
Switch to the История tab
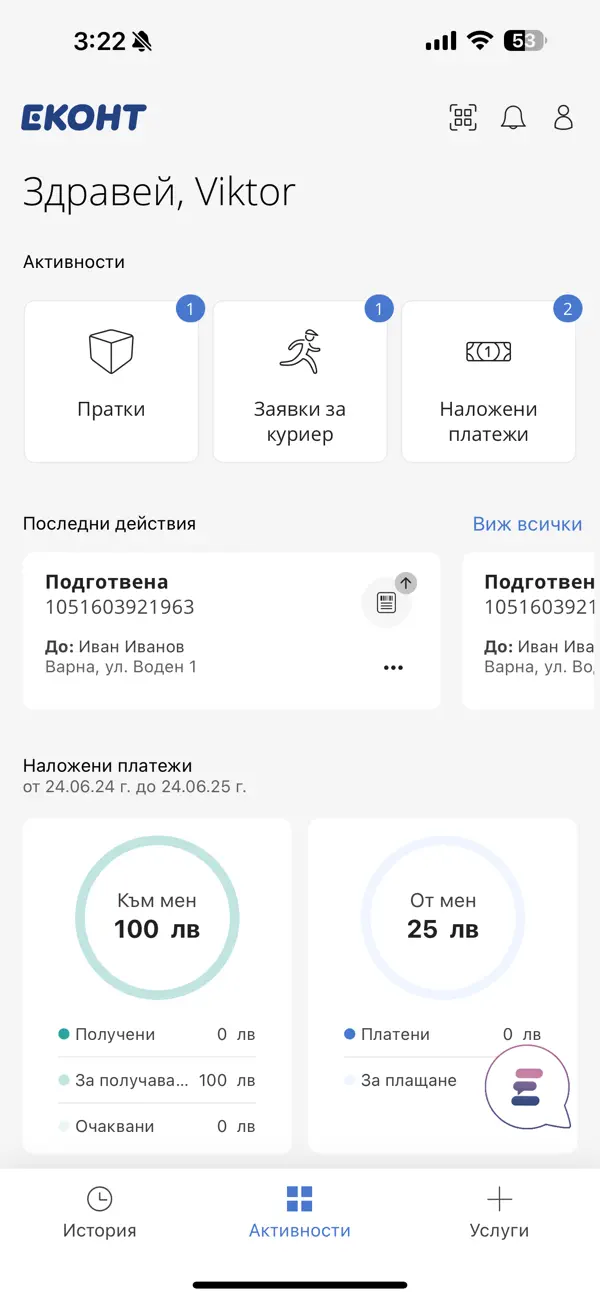click(x=99, y=1212)
